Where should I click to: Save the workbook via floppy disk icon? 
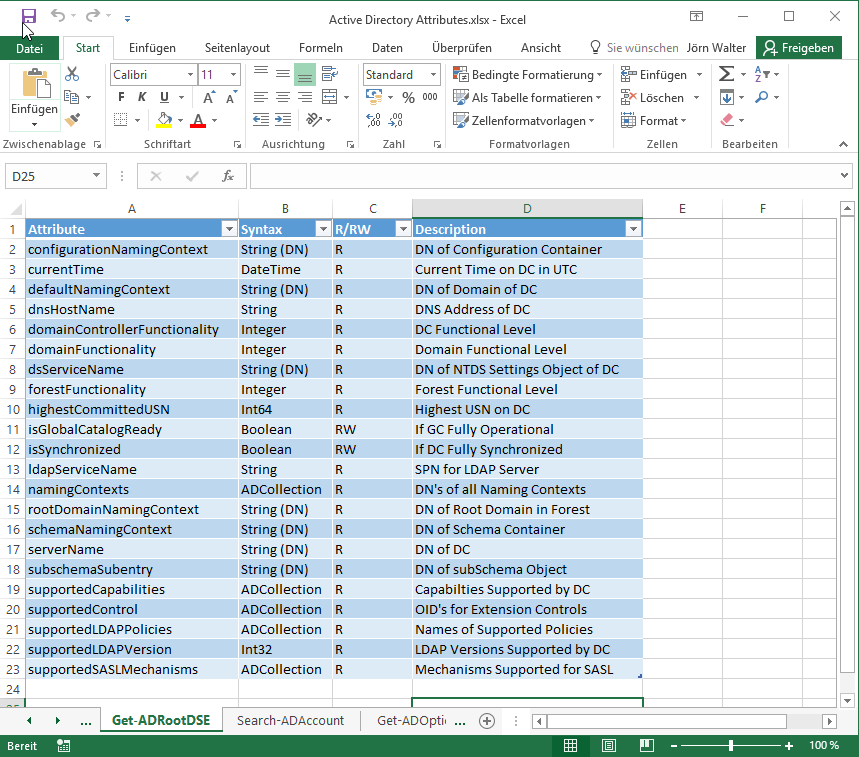point(28,17)
